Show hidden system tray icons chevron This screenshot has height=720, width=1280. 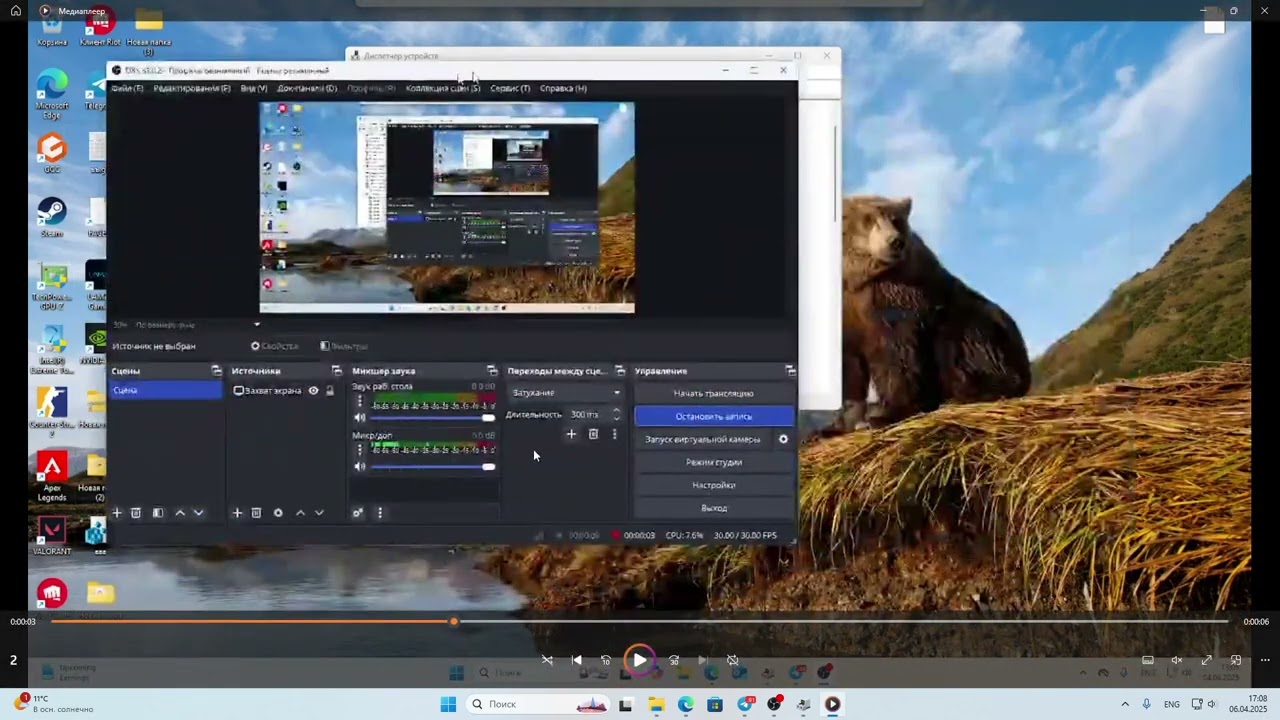pos(1125,704)
